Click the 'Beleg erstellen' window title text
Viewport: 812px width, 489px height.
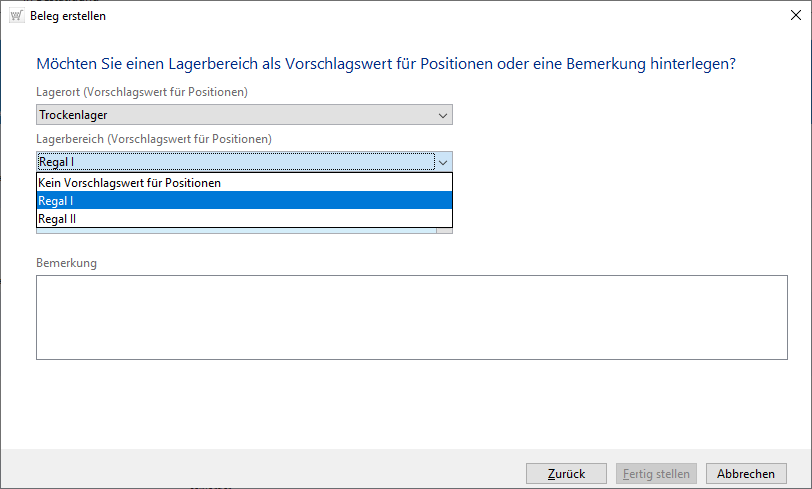coord(68,16)
